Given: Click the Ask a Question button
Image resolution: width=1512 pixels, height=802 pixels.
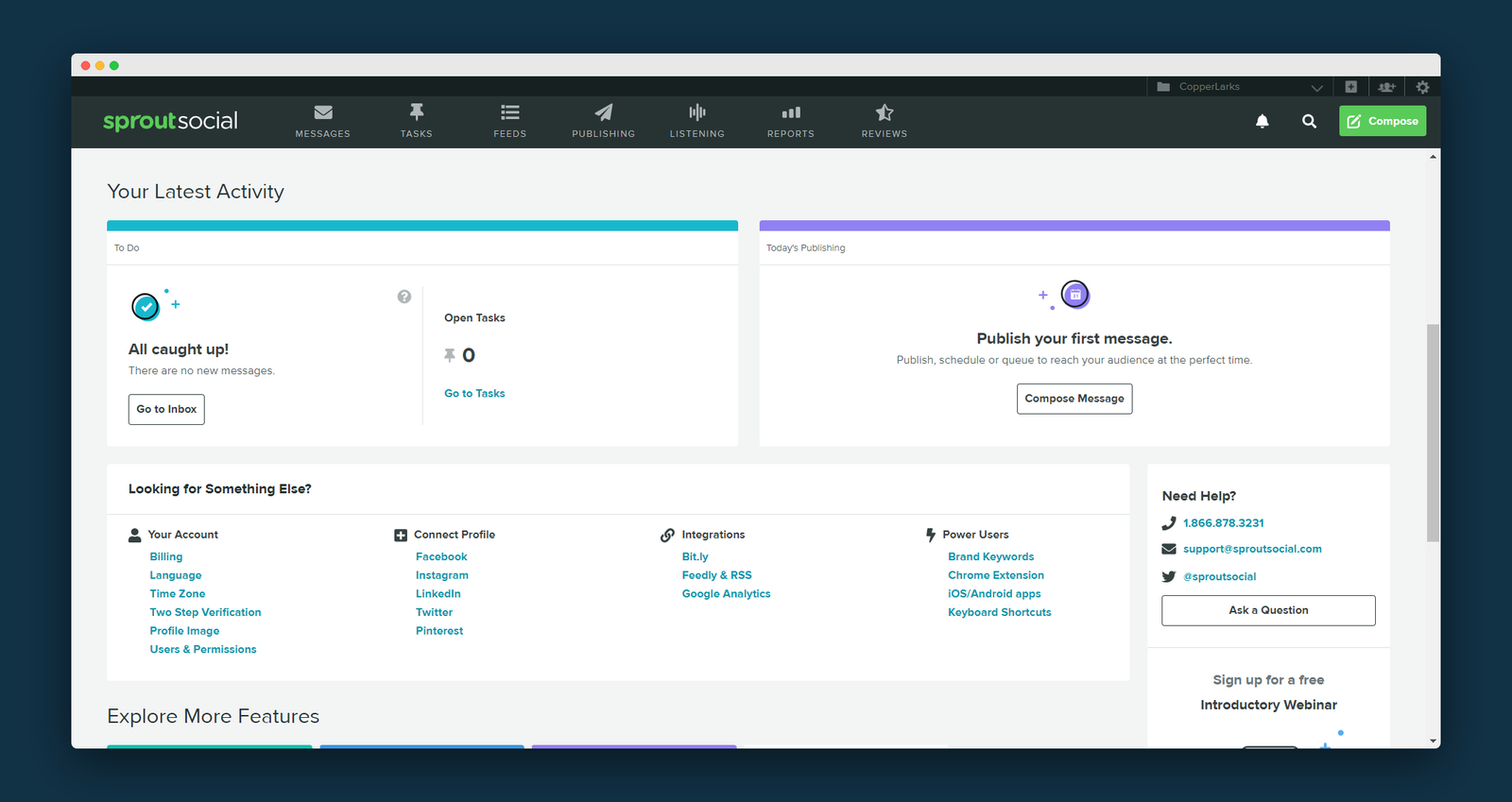Looking at the screenshot, I should (x=1268, y=610).
